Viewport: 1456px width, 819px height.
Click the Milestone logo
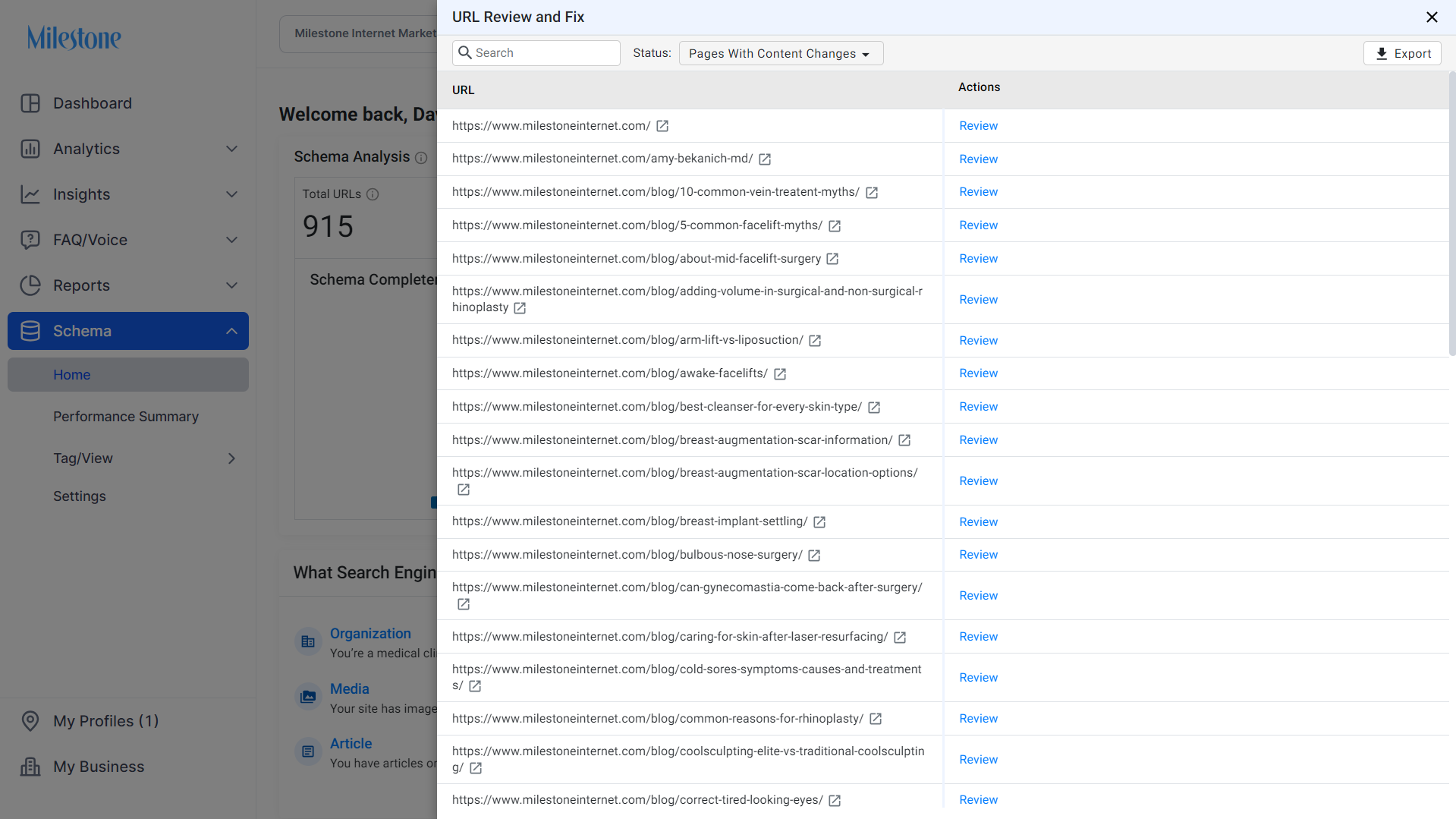(74, 37)
